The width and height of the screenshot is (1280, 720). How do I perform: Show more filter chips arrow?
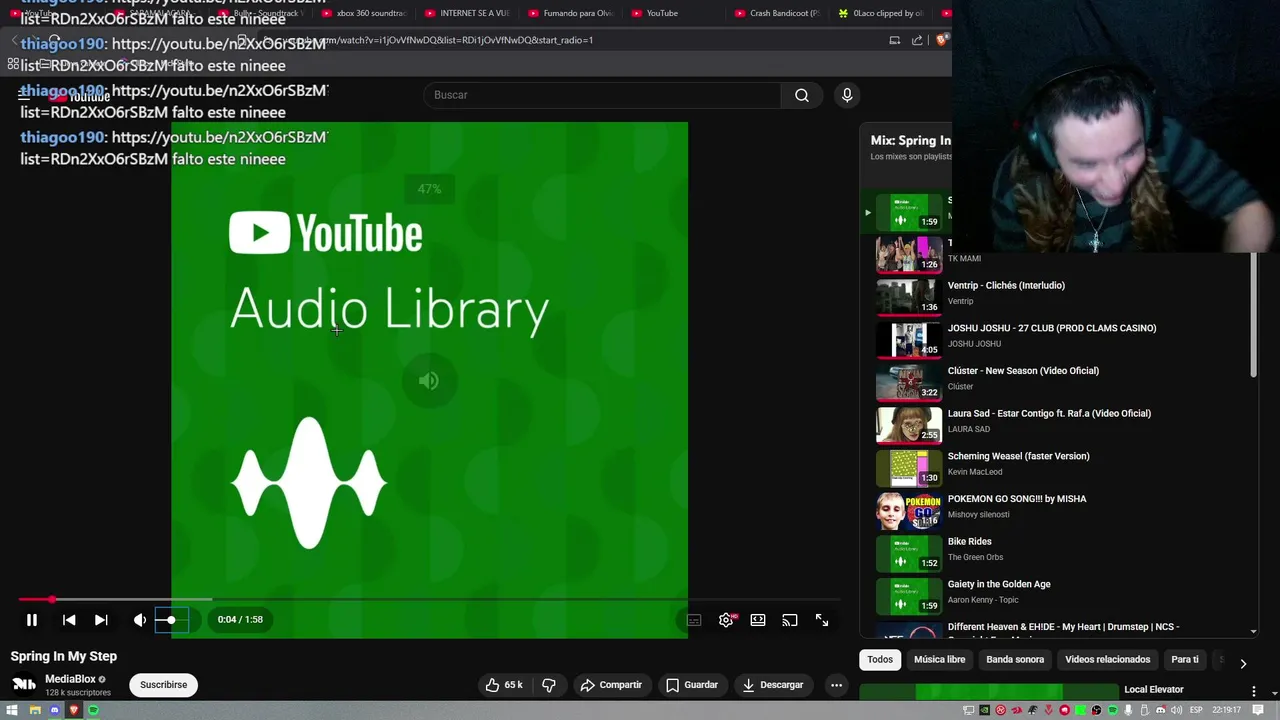click(x=1243, y=663)
